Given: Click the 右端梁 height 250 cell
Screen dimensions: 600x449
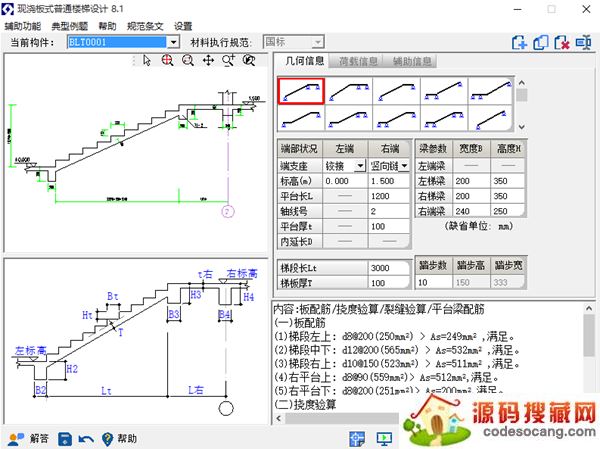Looking at the screenshot, I should [507, 211].
